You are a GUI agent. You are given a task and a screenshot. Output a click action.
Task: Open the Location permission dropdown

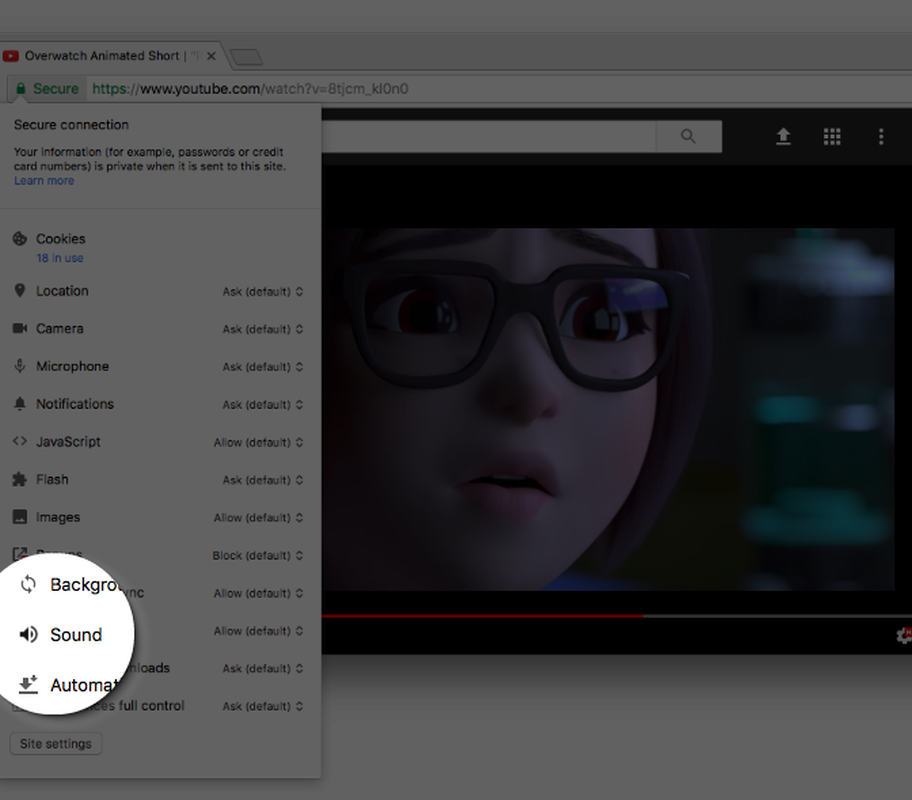pos(263,292)
